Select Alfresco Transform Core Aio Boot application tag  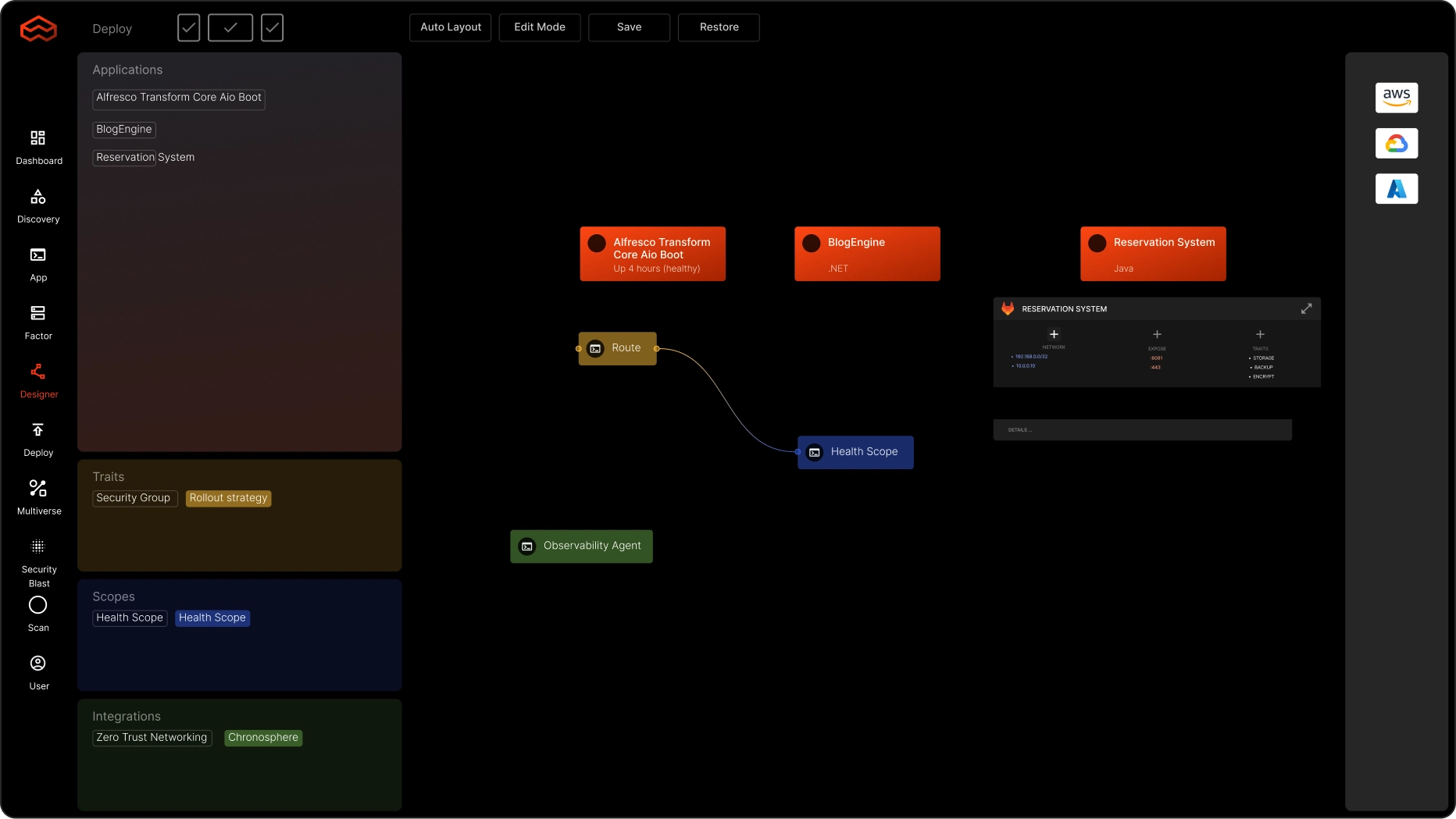click(x=179, y=98)
